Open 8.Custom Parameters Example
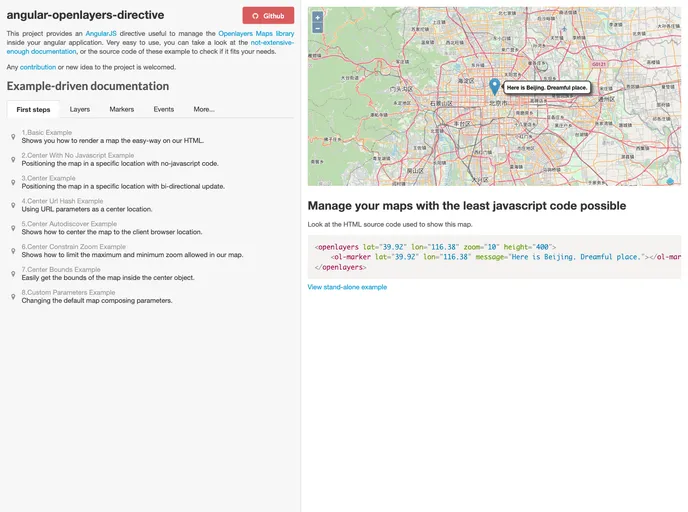The width and height of the screenshot is (688, 512). pyautogui.click(x=68, y=292)
